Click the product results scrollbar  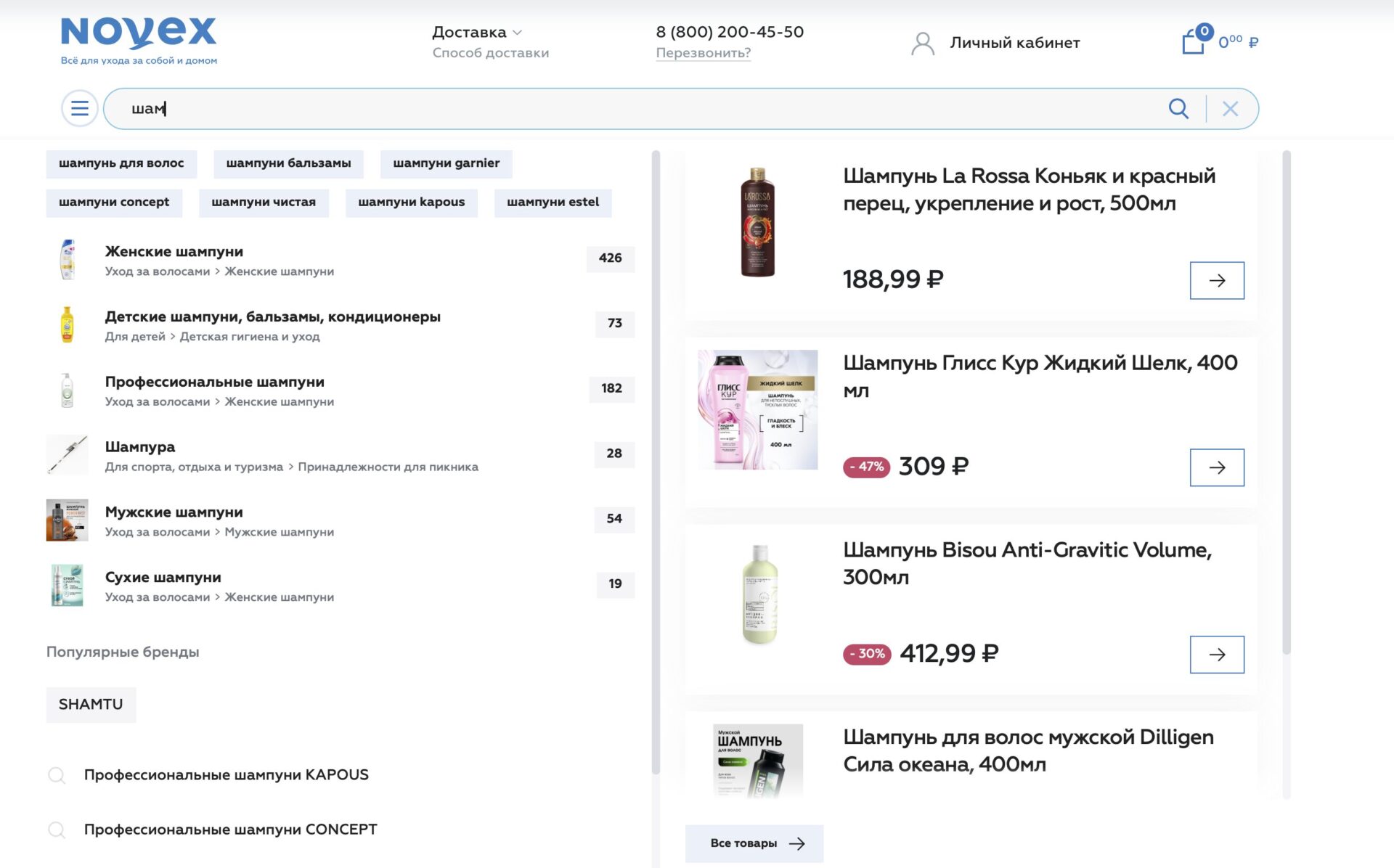(1287, 403)
